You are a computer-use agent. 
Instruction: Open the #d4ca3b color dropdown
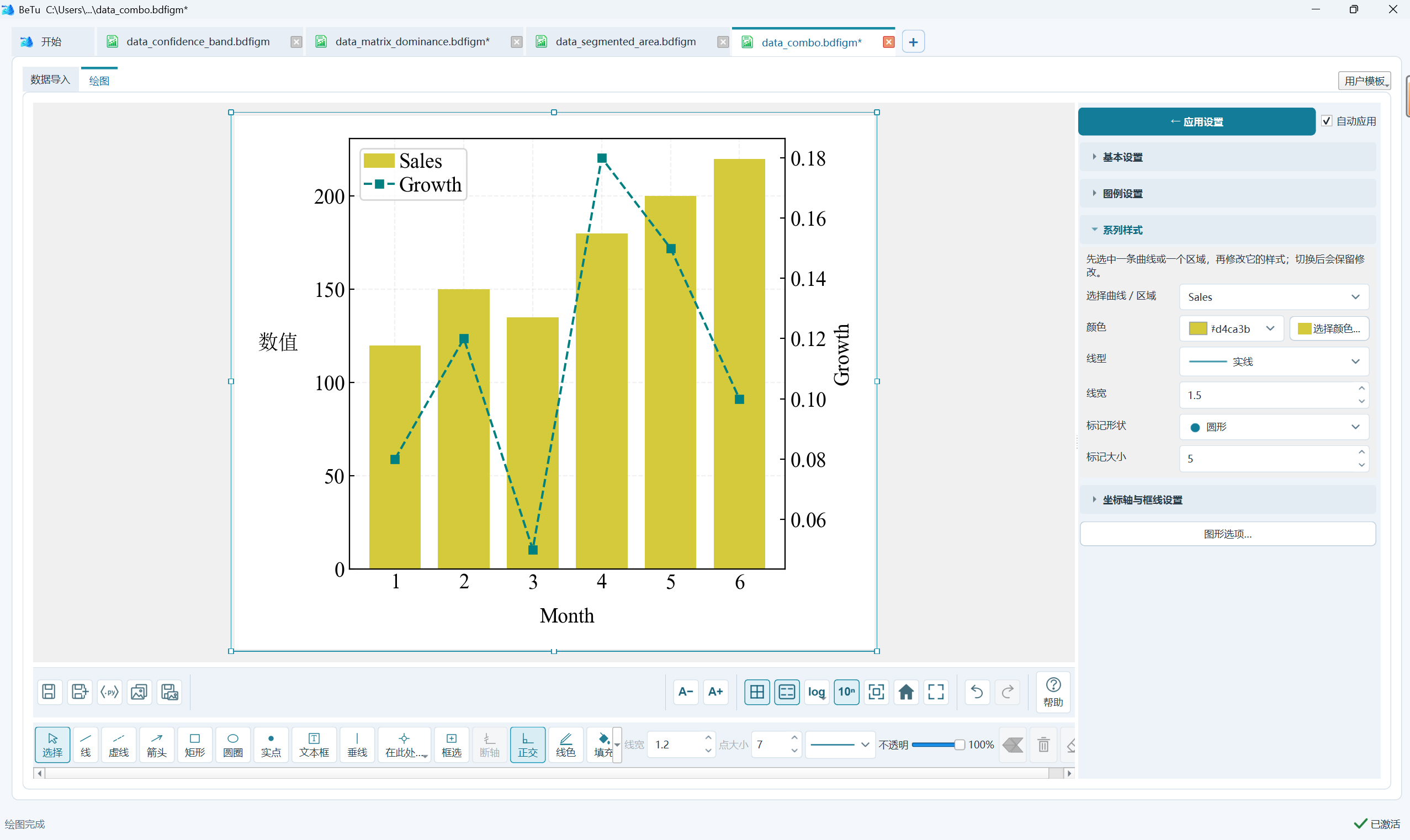(x=1232, y=328)
